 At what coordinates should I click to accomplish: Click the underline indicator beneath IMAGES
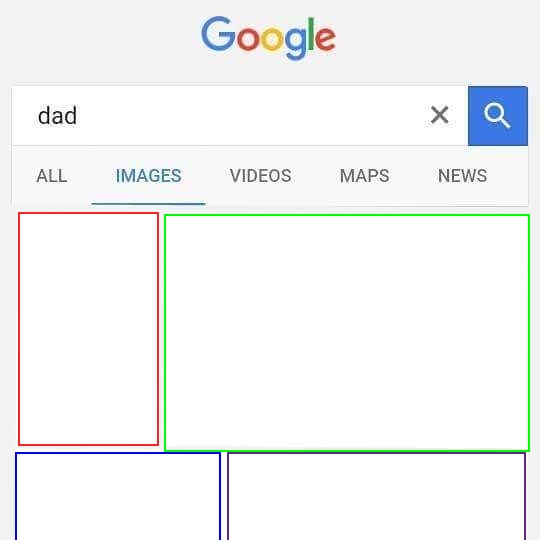[x=148, y=204]
